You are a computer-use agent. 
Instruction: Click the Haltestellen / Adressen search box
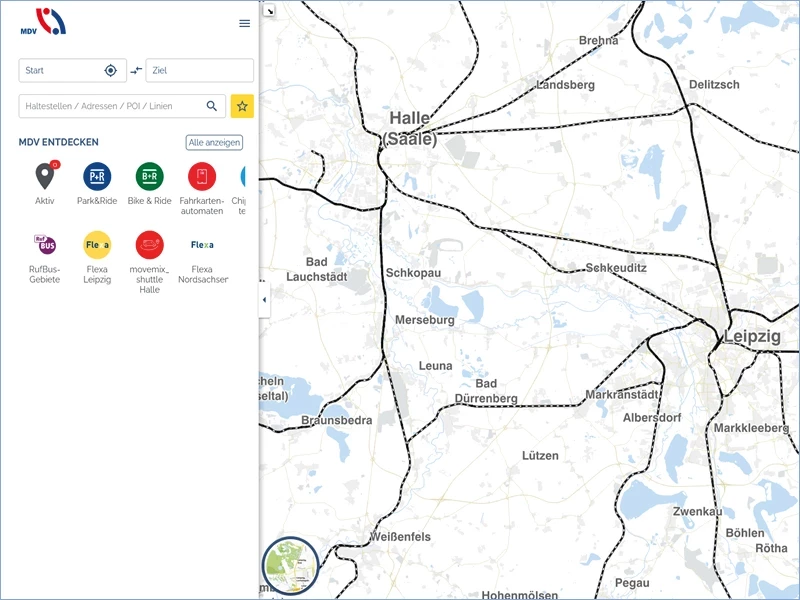(x=110, y=106)
